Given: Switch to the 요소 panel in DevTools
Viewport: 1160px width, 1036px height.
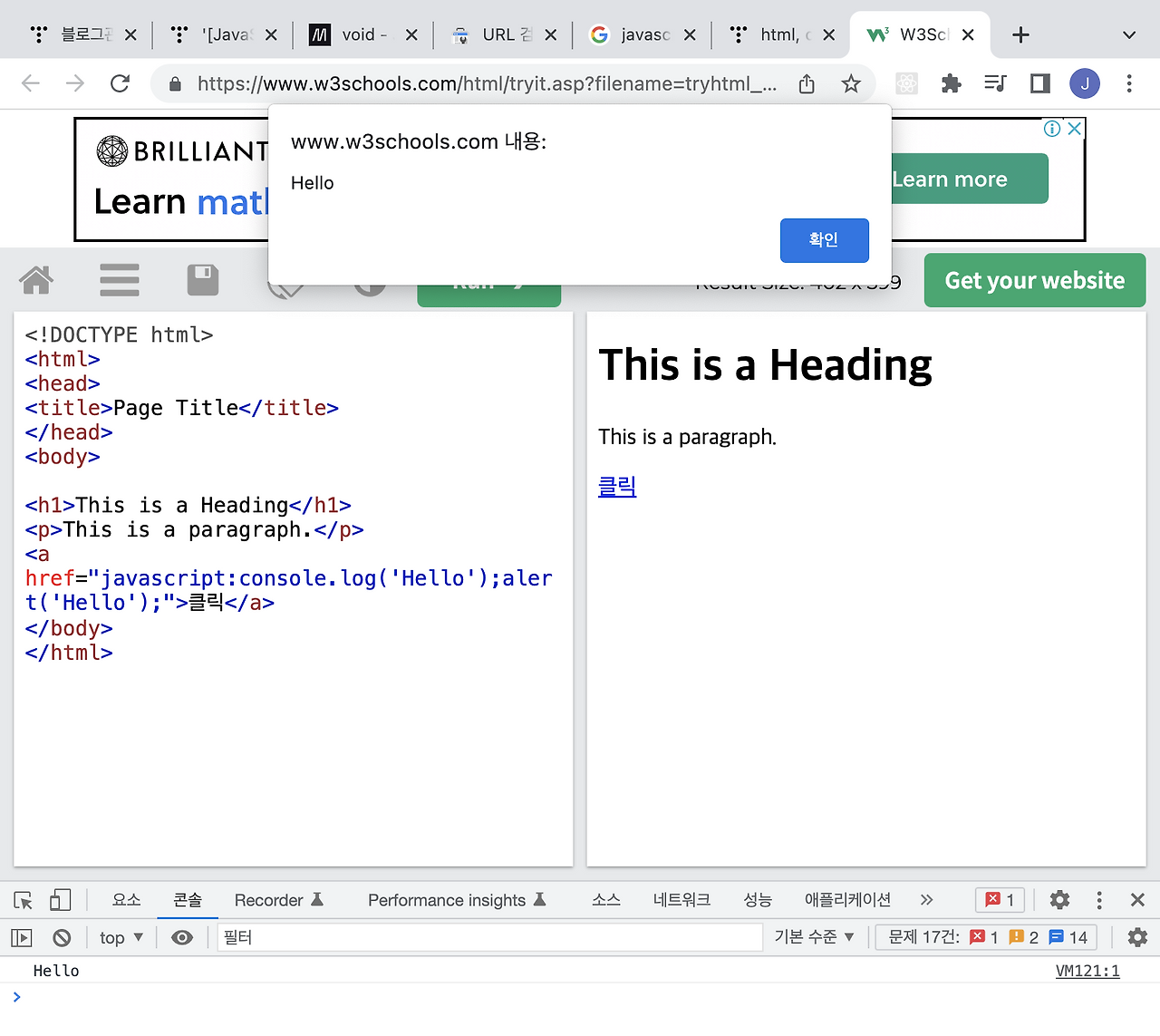Looking at the screenshot, I should 126,900.
